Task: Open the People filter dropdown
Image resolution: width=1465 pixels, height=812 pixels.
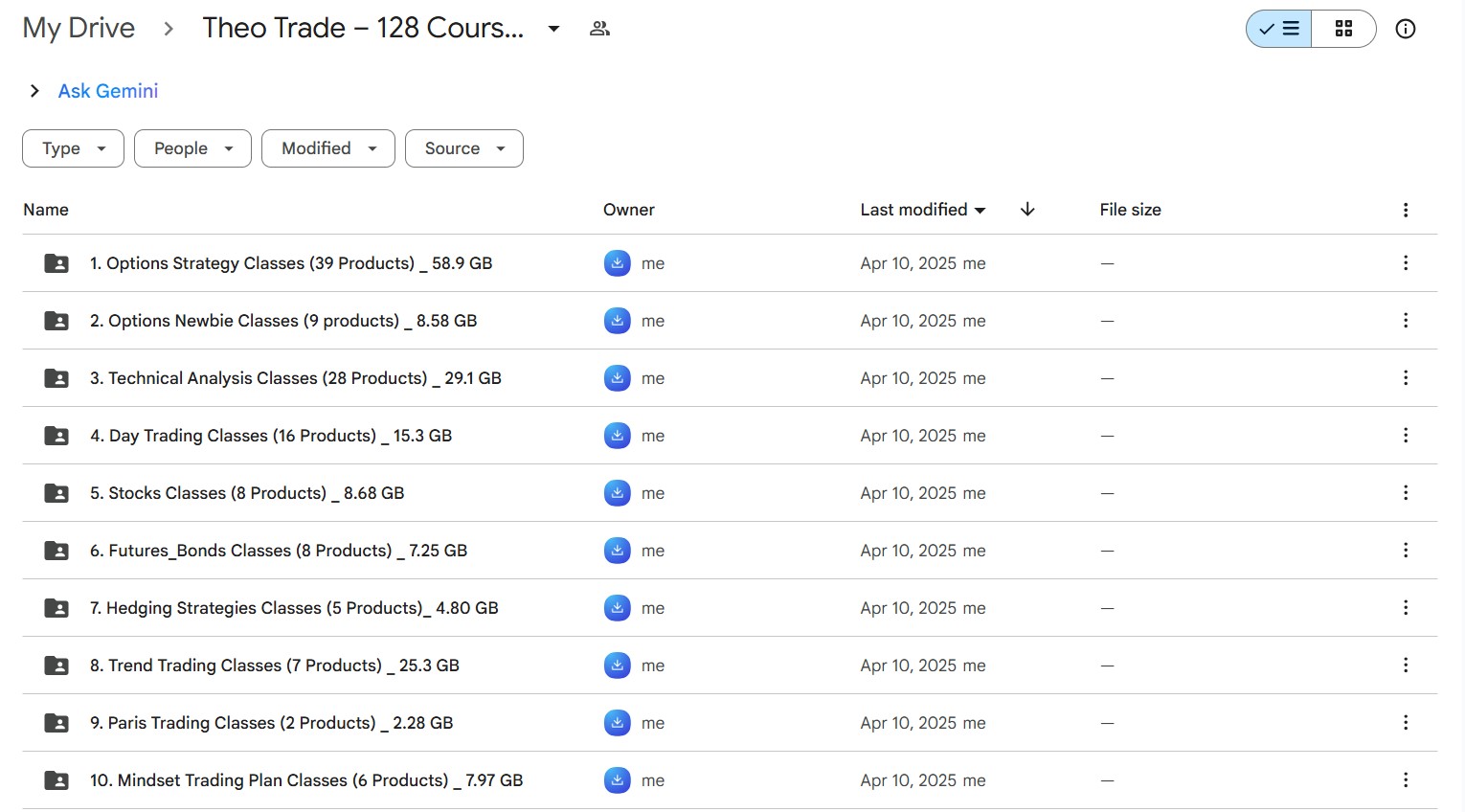Action: click(x=192, y=148)
